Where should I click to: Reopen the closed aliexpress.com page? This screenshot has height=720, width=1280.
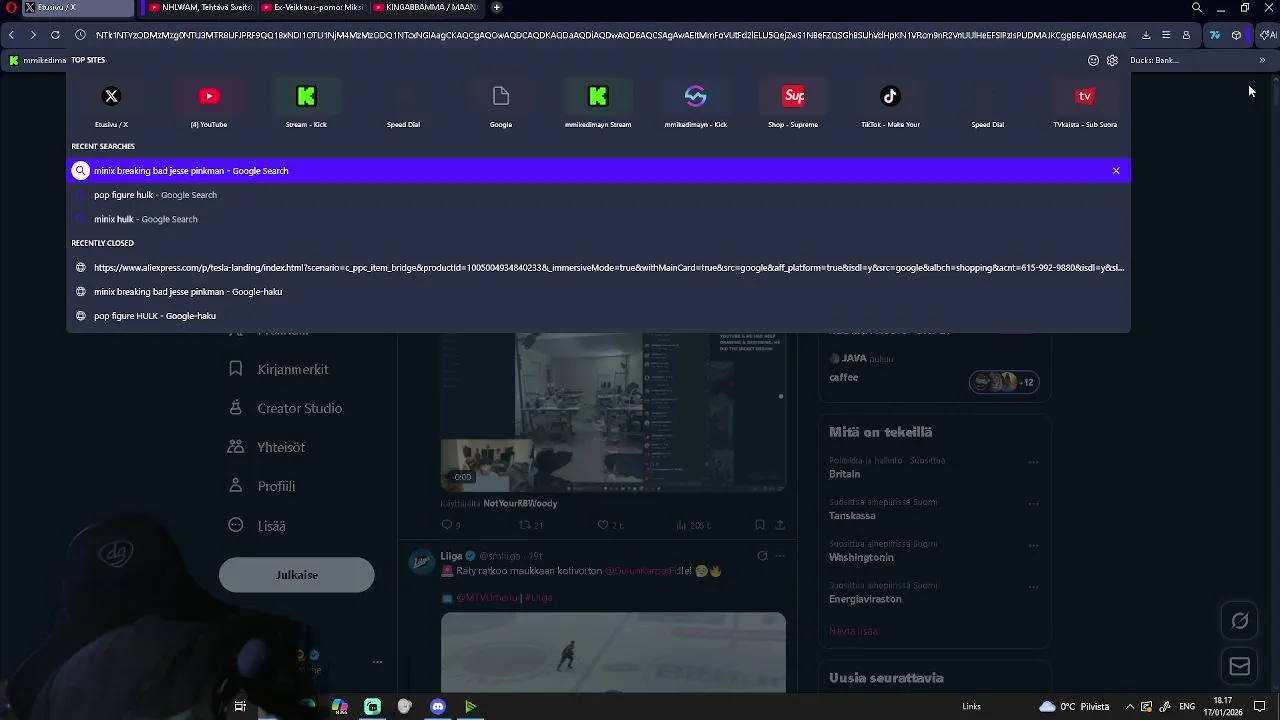click(x=598, y=268)
